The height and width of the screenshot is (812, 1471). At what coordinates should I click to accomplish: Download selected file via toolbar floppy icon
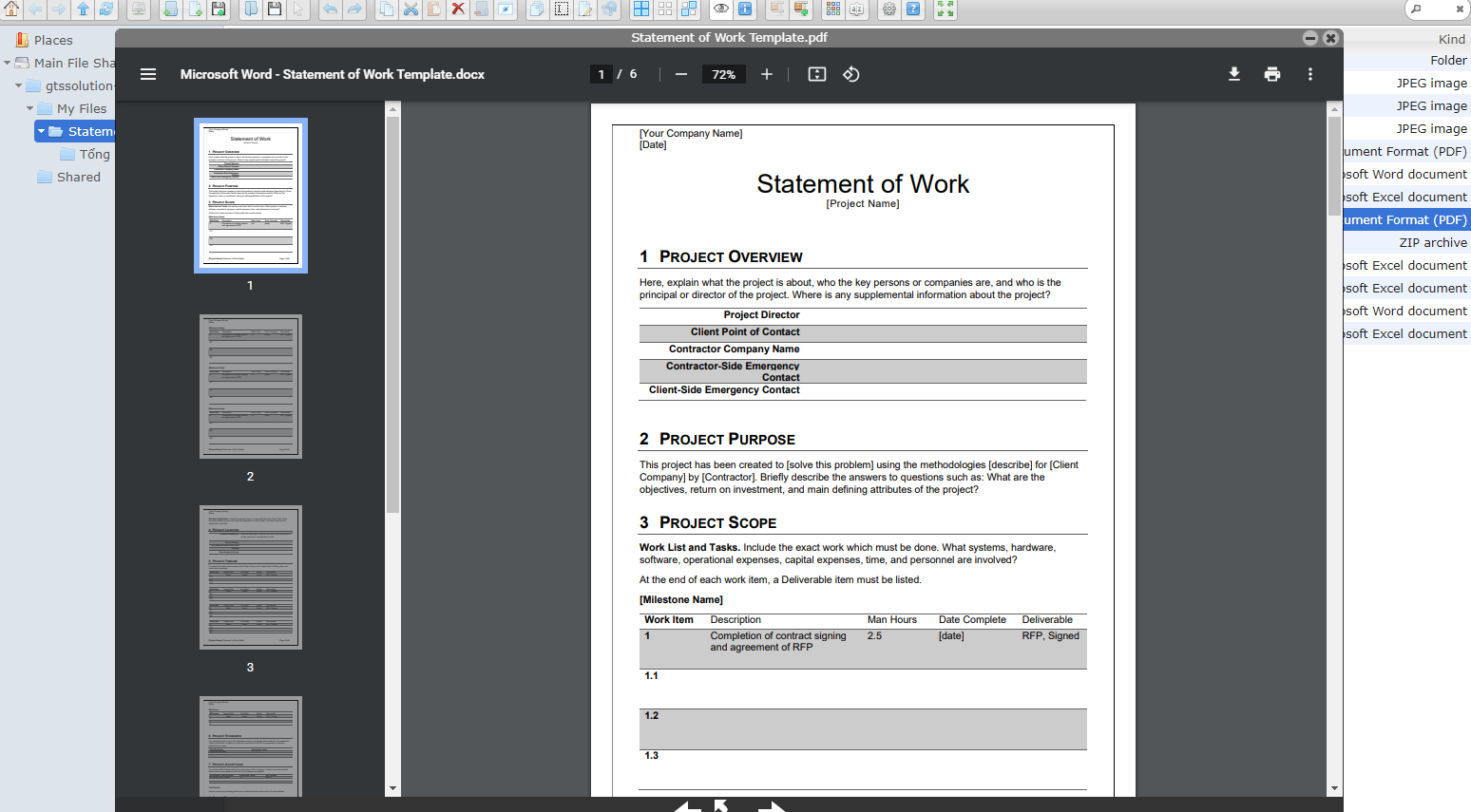pos(275,9)
